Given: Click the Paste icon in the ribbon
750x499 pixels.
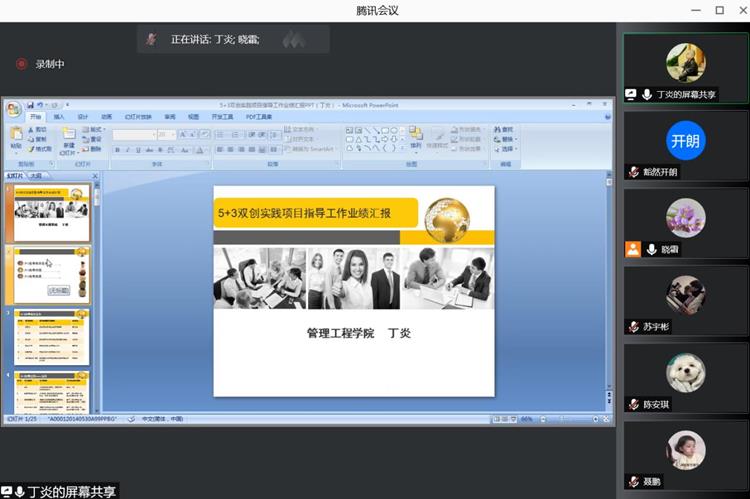Looking at the screenshot, I should click(16, 135).
